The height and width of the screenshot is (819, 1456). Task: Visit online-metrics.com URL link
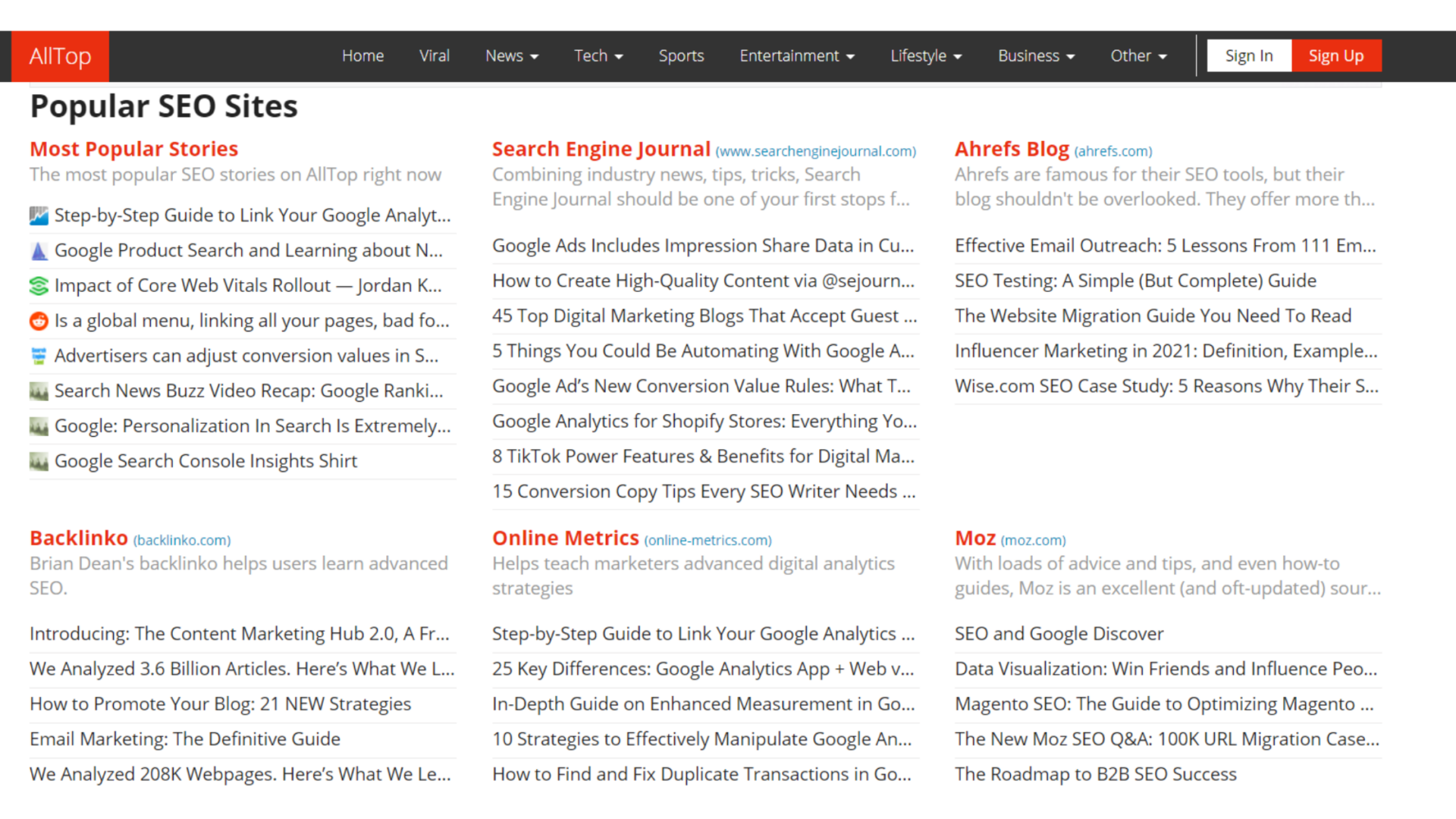708,541
